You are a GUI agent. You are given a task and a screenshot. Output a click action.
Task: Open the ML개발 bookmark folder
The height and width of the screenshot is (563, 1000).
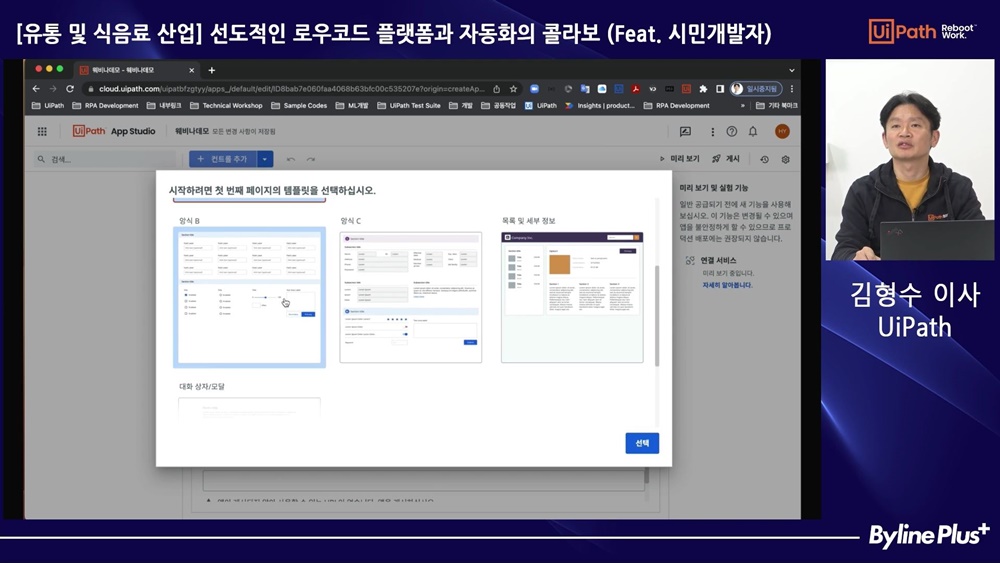[352, 106]
